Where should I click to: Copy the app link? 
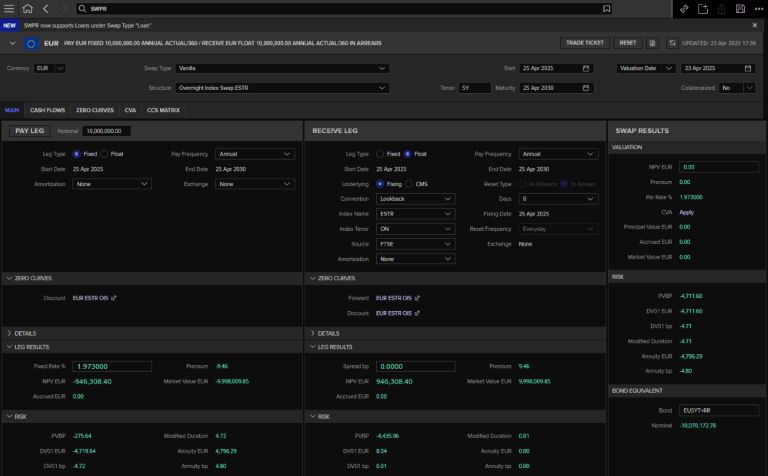tap(684, 8)
